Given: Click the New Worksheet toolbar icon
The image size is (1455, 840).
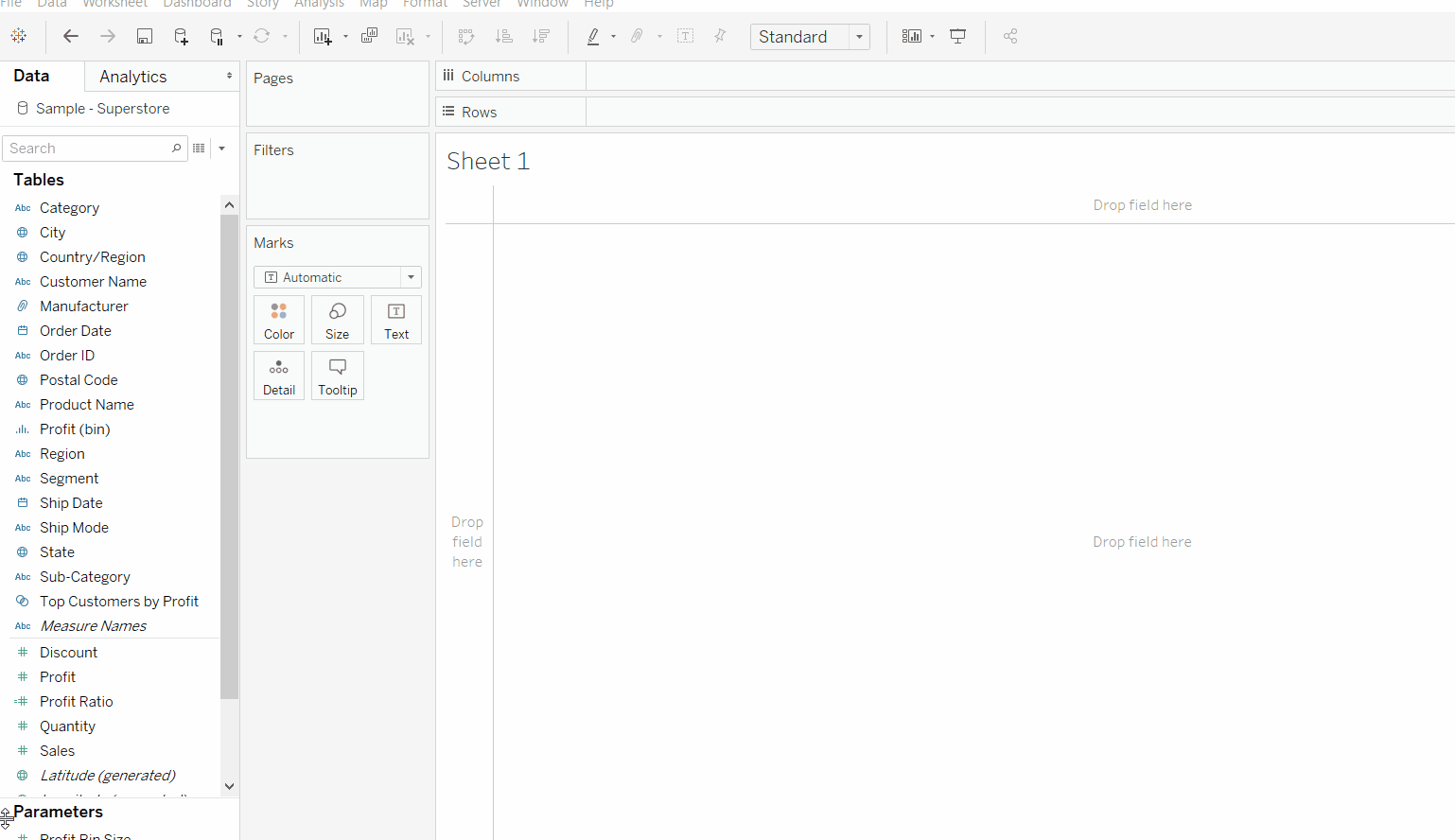Looking at the screenshot, I should 323,36.
